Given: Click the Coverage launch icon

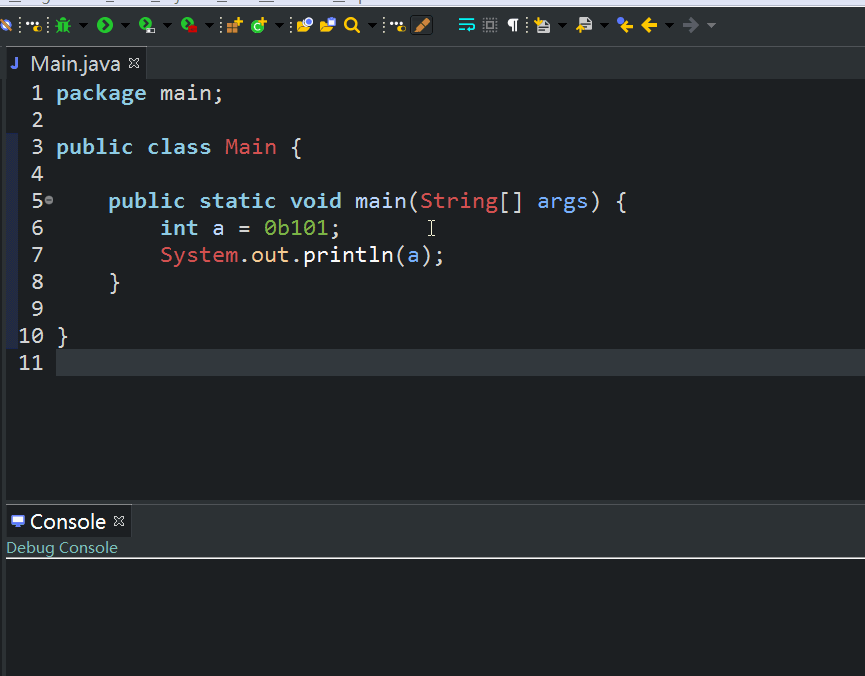Looking at the screenshot, I should pyautogui.click(x=147, y=25).
